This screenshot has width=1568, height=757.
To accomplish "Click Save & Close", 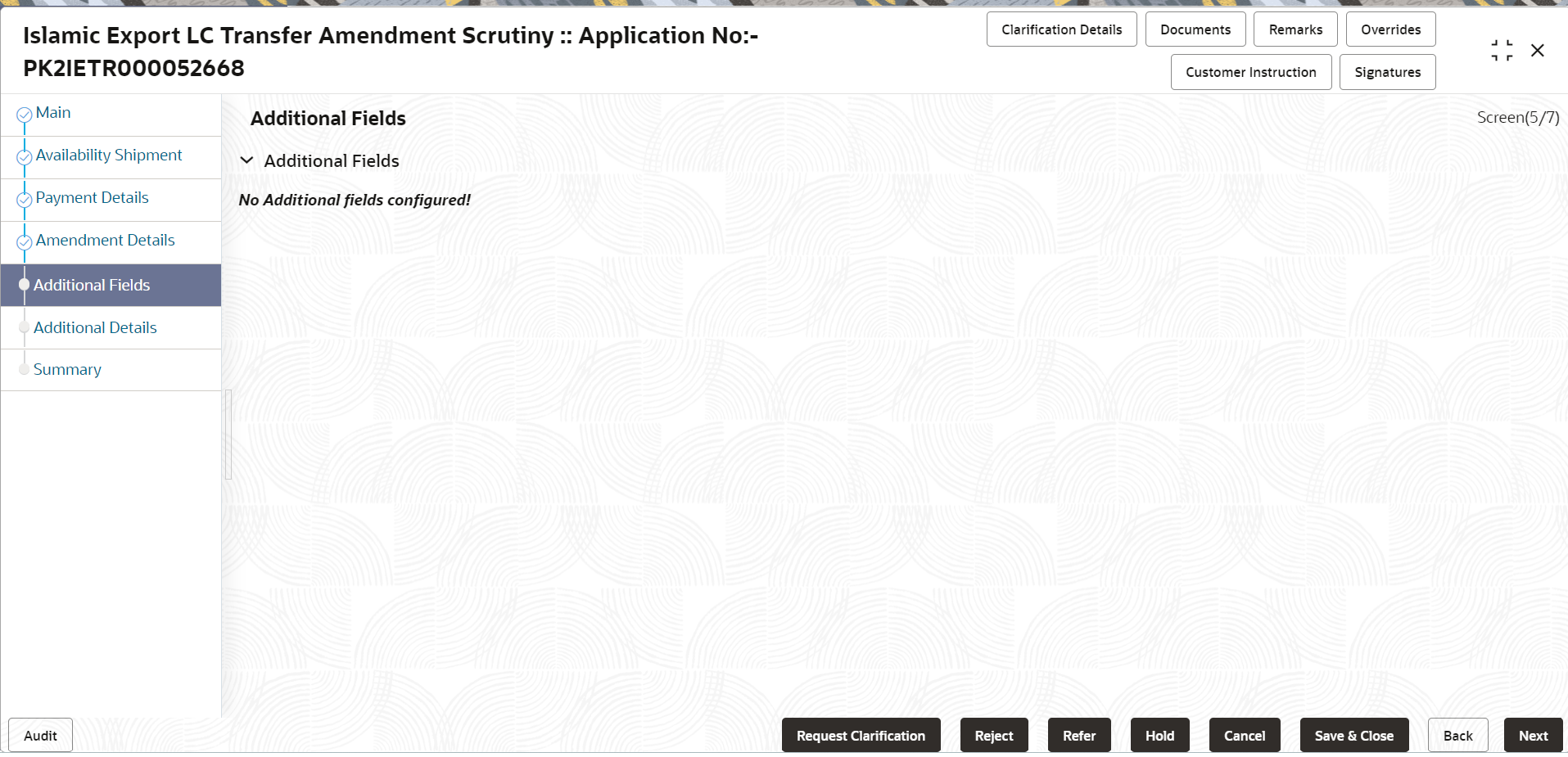I will point(1353,735).
